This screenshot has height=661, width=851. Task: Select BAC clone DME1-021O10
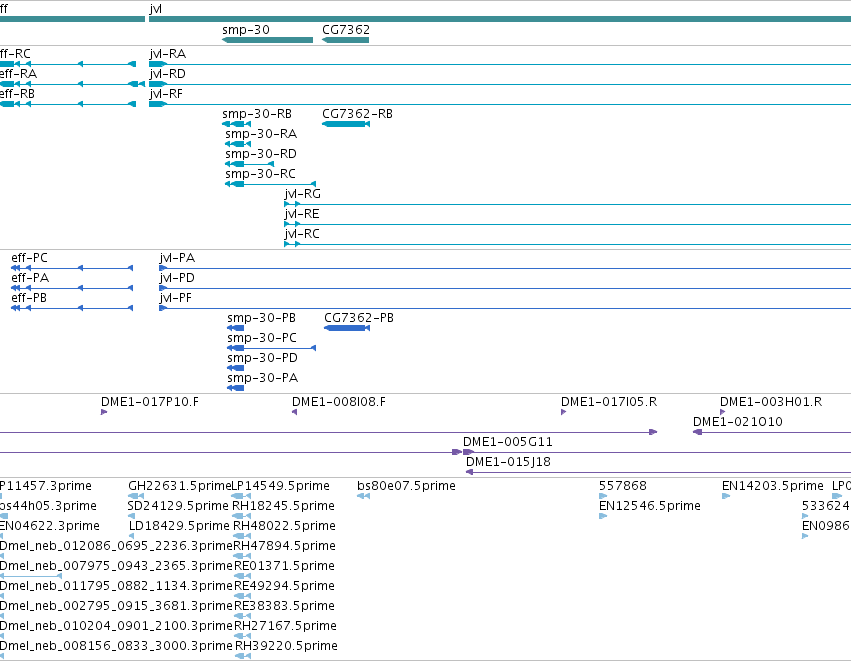coord(772,432)
